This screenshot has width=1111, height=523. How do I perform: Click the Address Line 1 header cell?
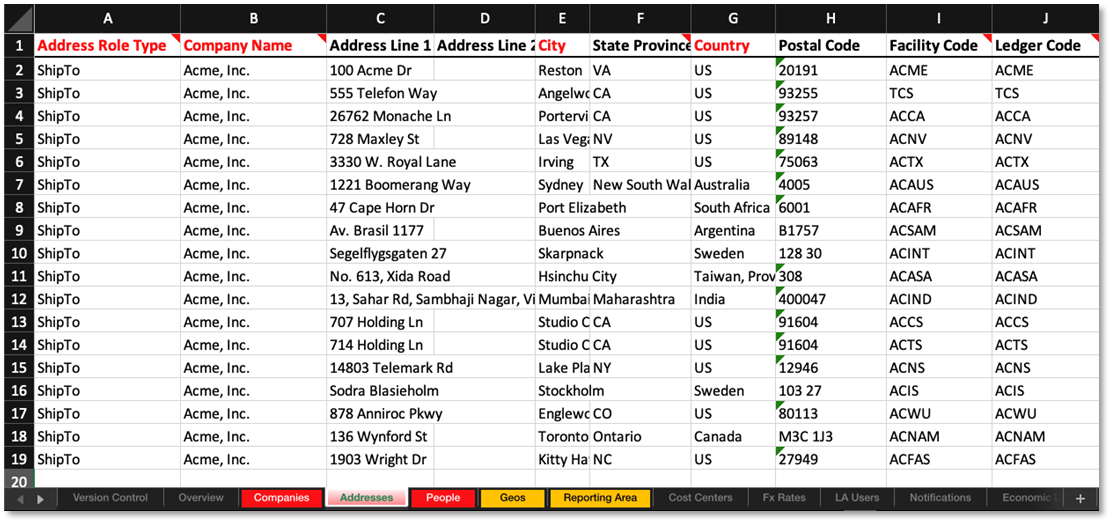coord(380,45)
